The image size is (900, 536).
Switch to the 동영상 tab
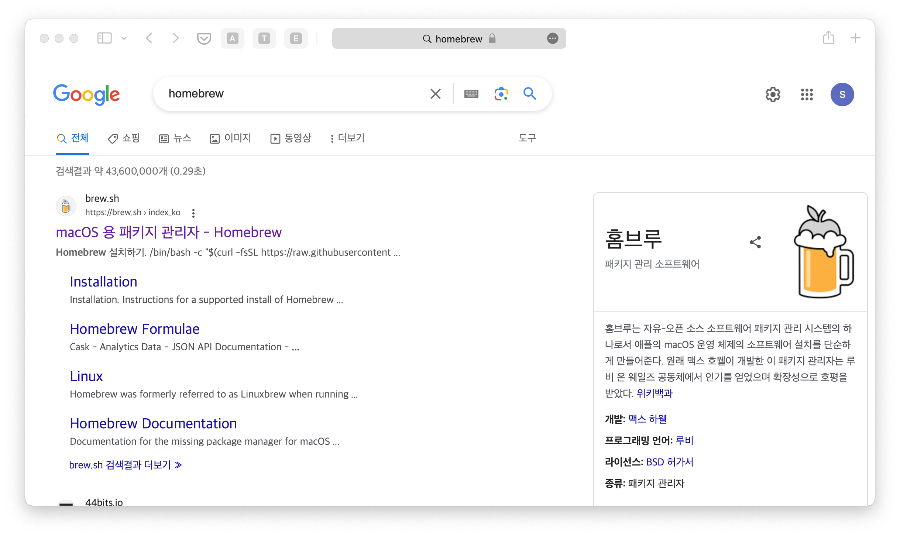(290, 138)
